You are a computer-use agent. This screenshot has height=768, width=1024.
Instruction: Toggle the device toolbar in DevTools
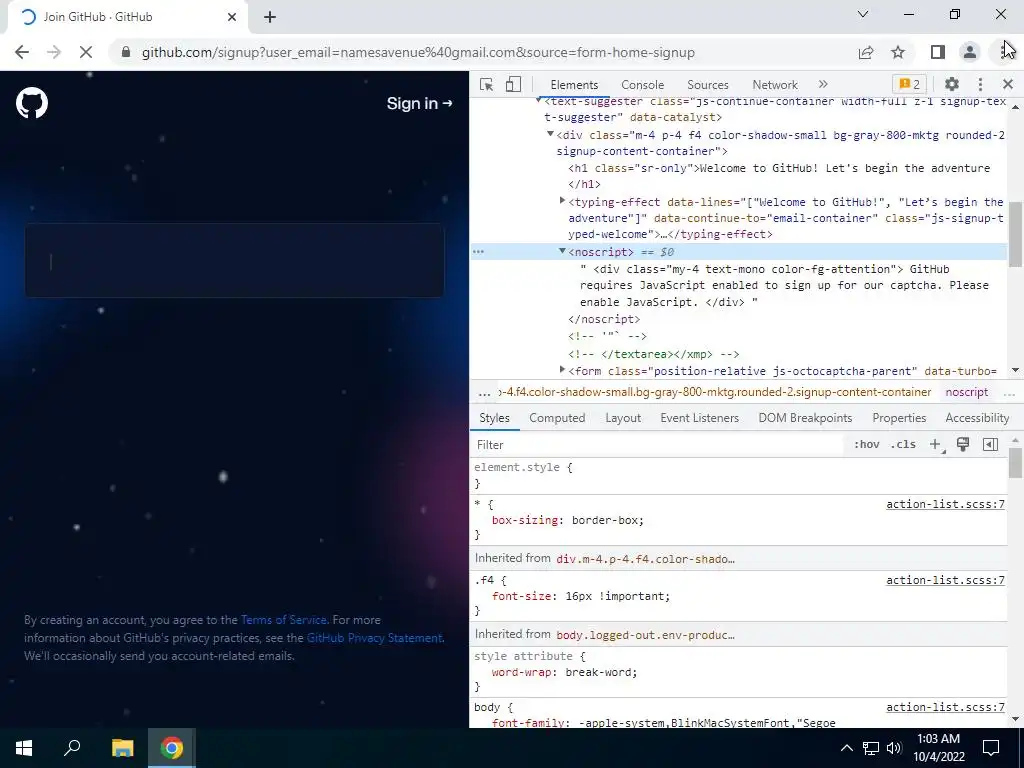coord(513,84)
